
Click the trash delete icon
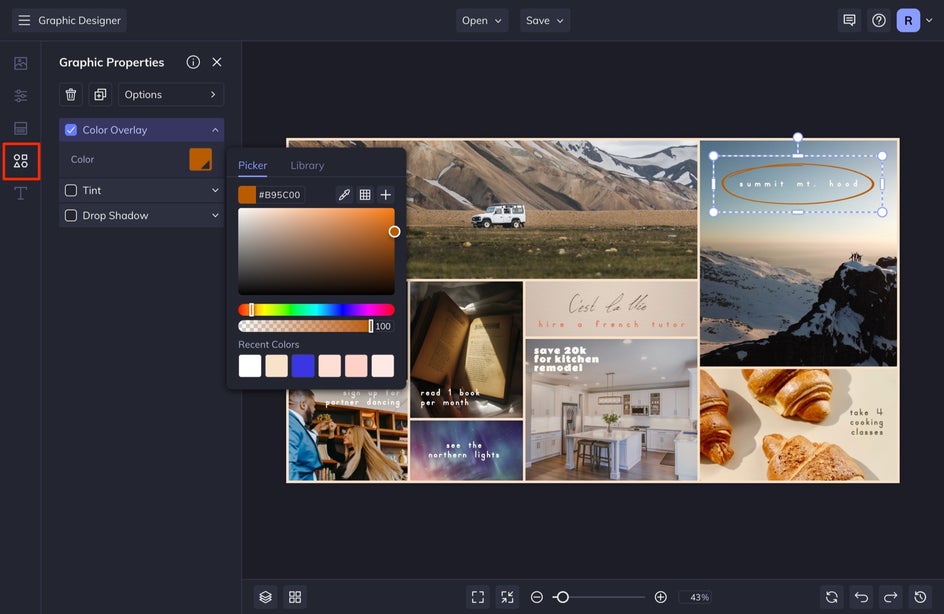71,95
